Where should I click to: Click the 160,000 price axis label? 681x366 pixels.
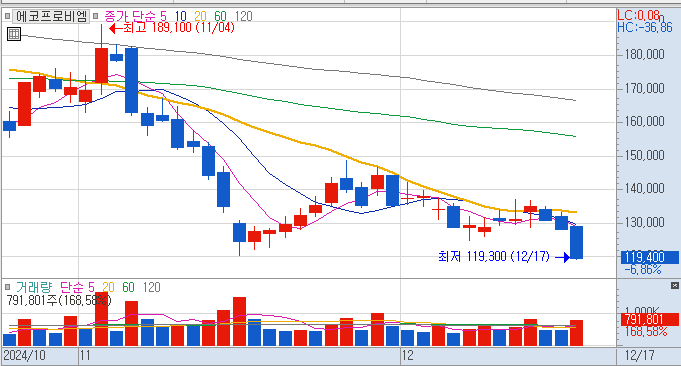point(644,122)
